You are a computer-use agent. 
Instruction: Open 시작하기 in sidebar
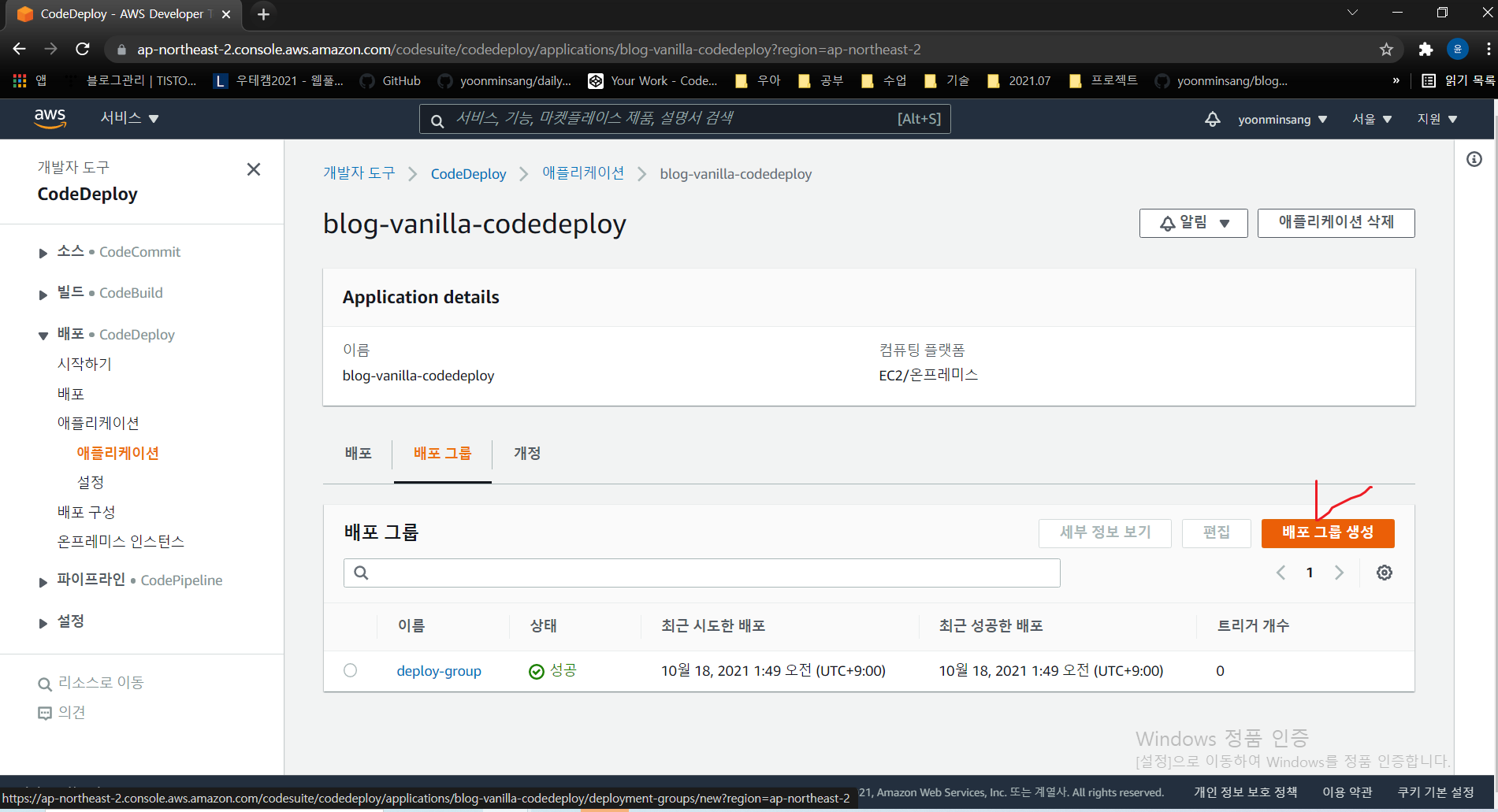click(x=84, y=364)
